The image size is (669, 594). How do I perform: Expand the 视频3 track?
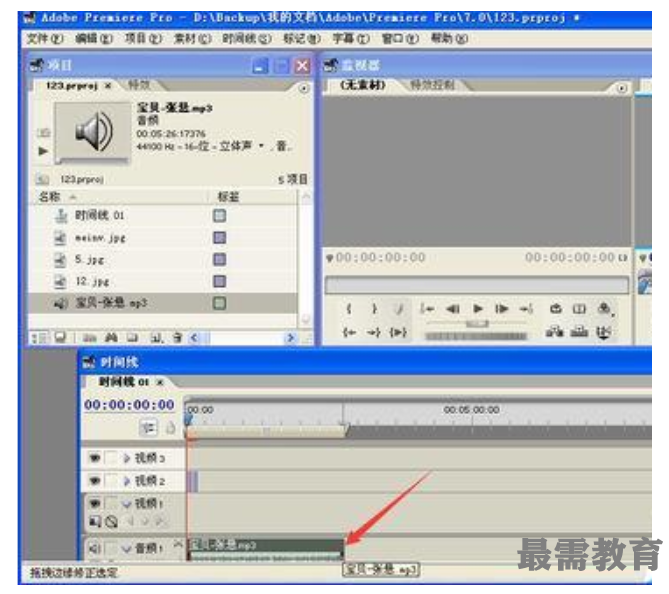tap(127, 458)
